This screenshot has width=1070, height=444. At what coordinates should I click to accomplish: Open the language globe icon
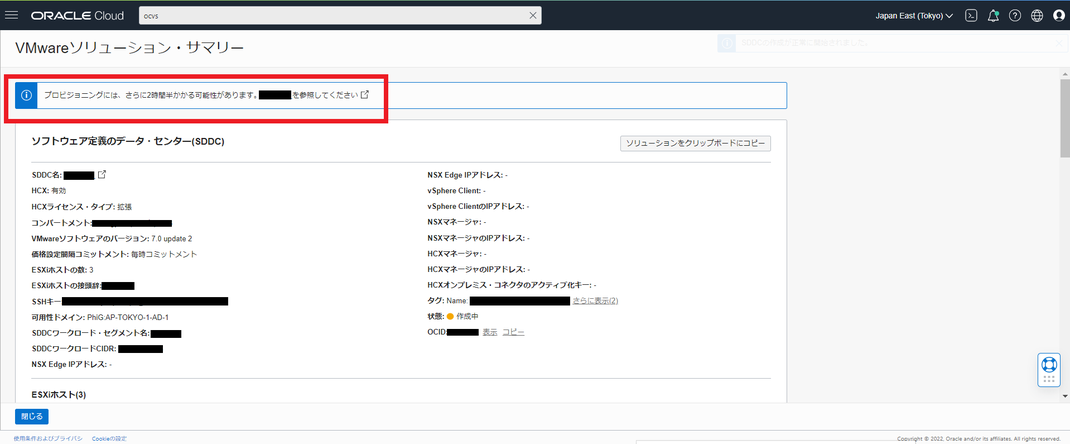tap(1037, 16)
